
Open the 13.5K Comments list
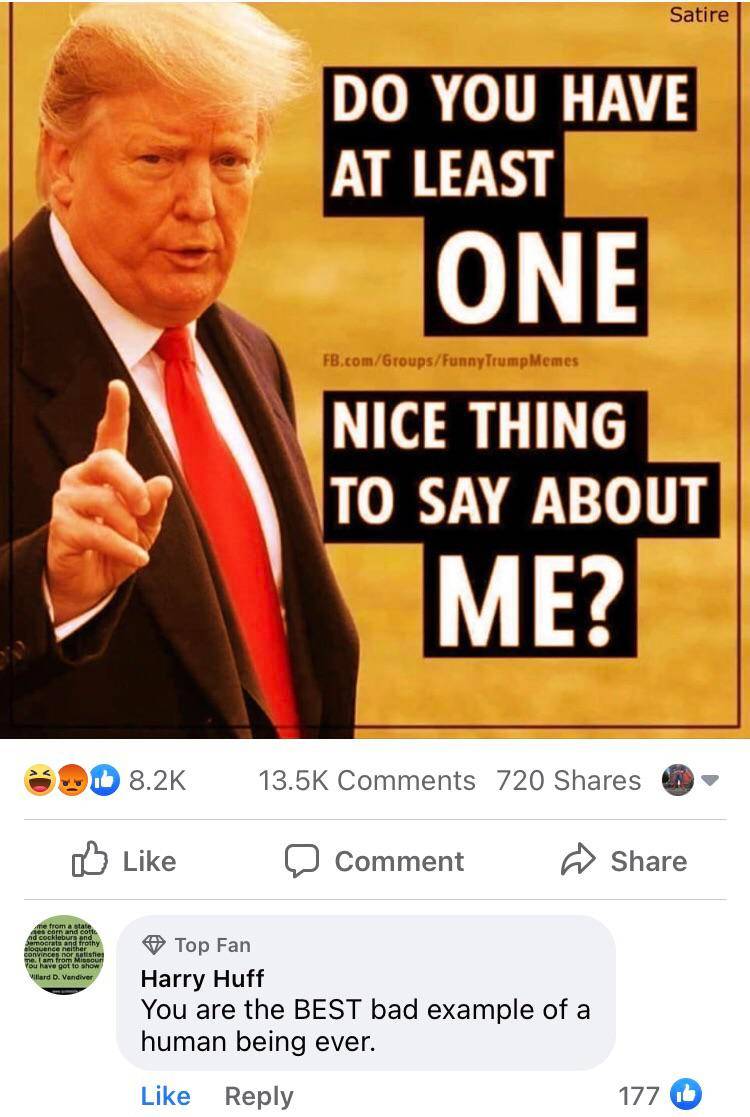[367, 781]
